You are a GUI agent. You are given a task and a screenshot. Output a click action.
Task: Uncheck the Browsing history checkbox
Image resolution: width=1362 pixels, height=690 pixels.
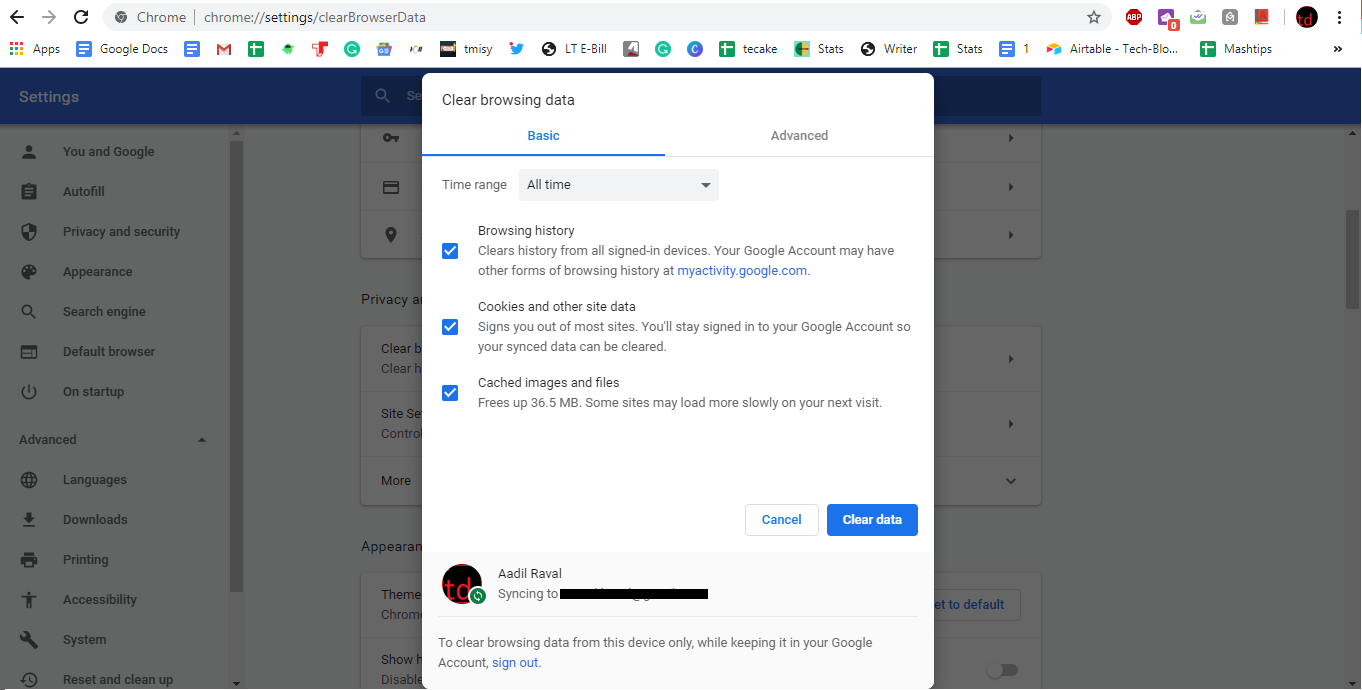(450, 251)
